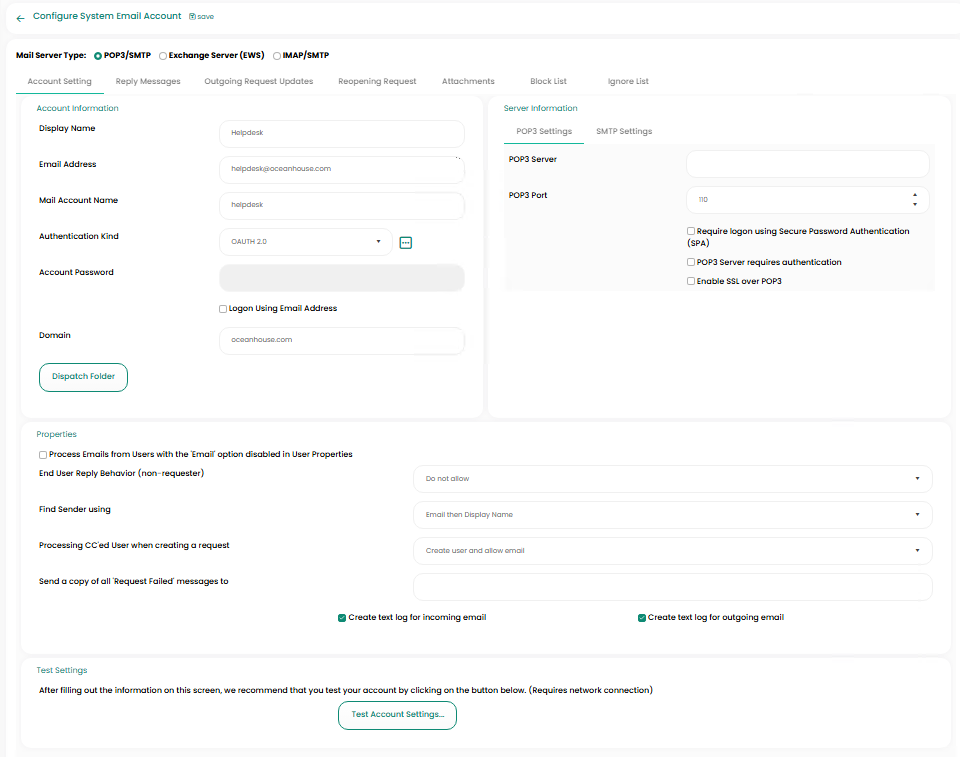Check POP3 Server requires authentication

691,263
